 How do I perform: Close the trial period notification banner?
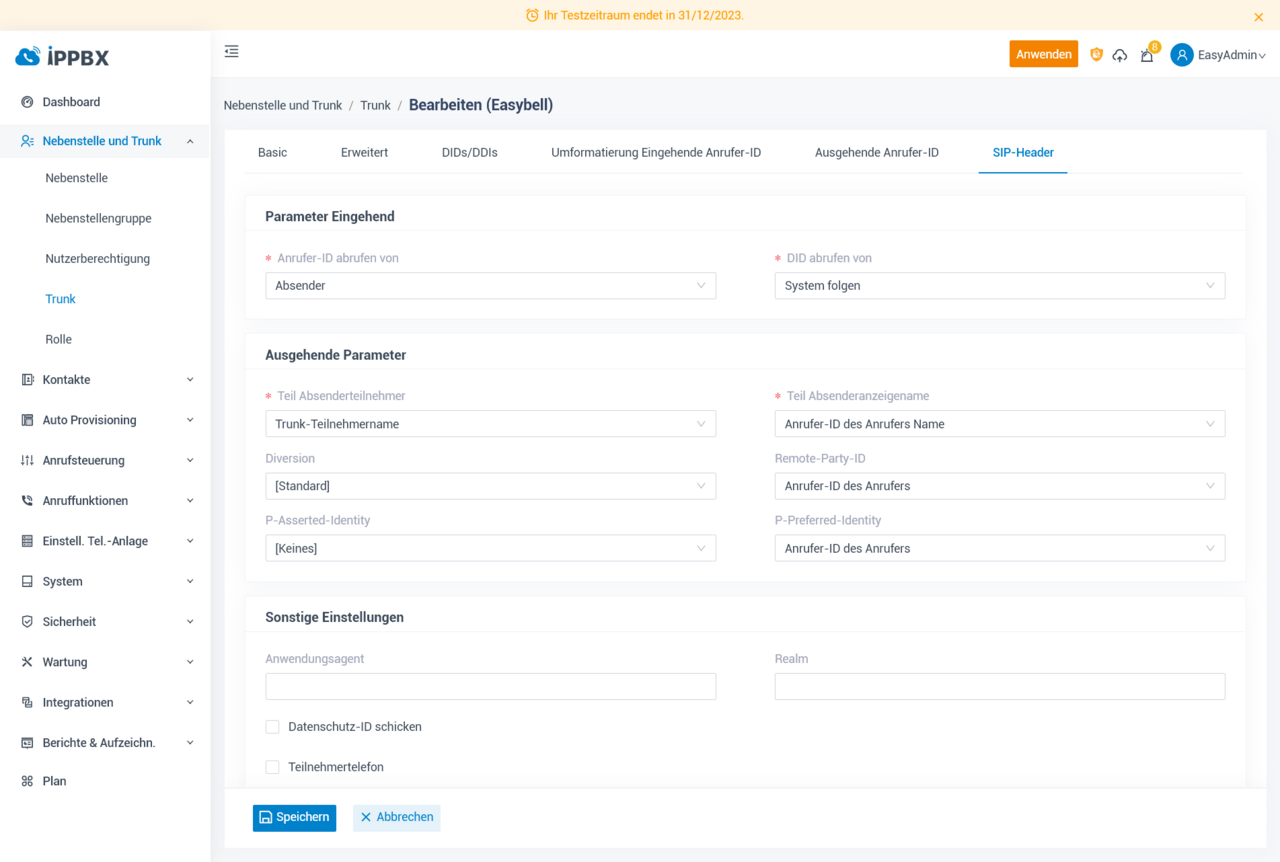pyautogui.click(x=1258, y=17)
